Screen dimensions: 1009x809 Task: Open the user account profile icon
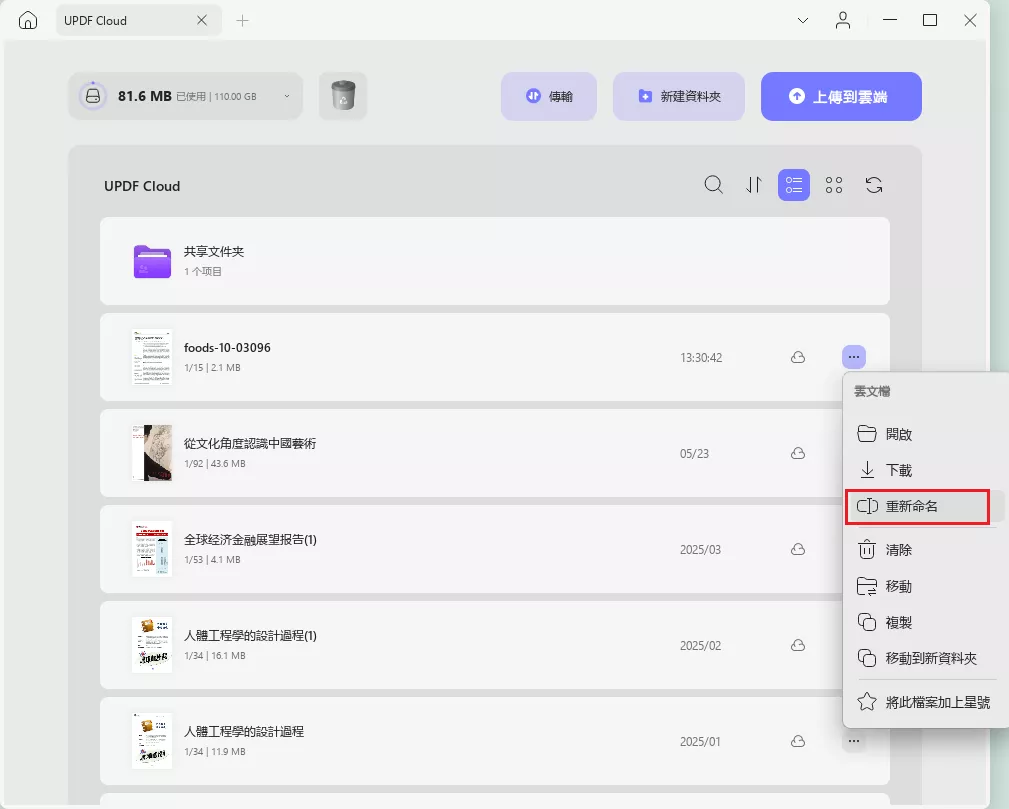coord(843,21)
